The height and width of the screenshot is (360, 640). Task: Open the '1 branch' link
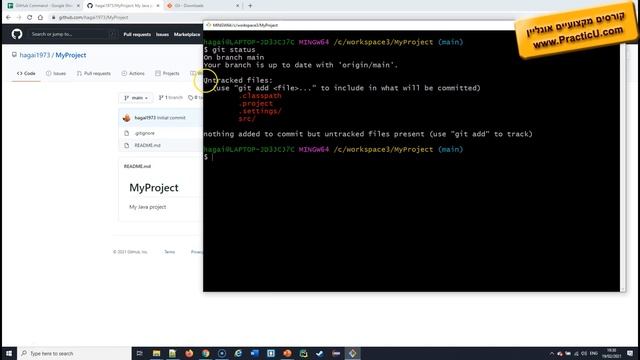click(171, 98)
